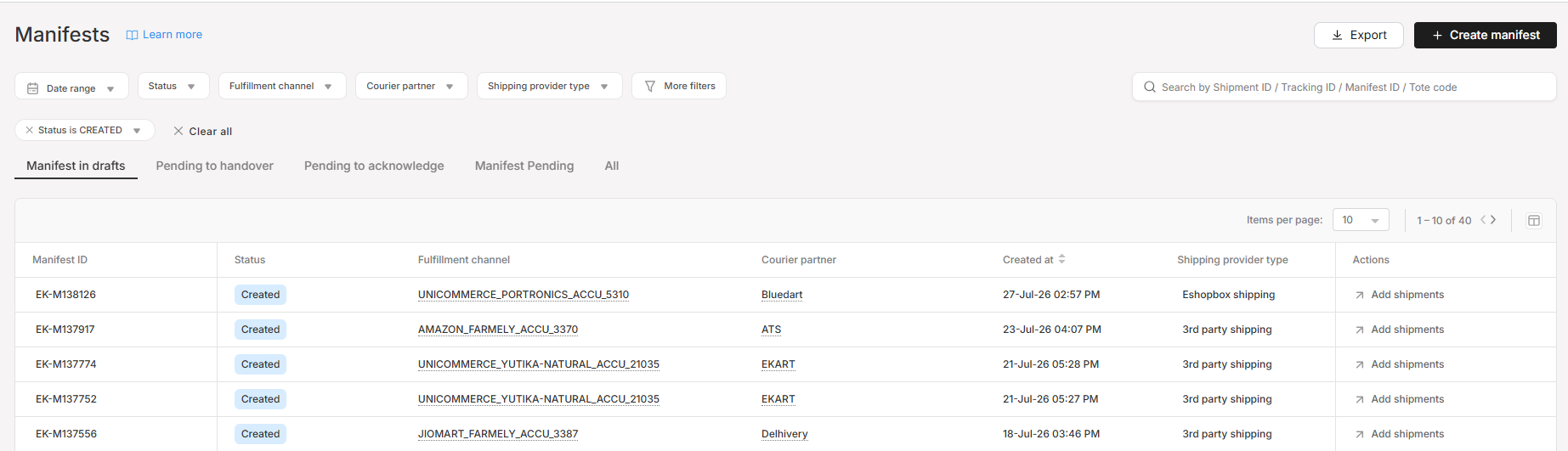The image size is (1568, 451).
Task: Expand the Courier partner filter
Action: (x=411, y=86)
